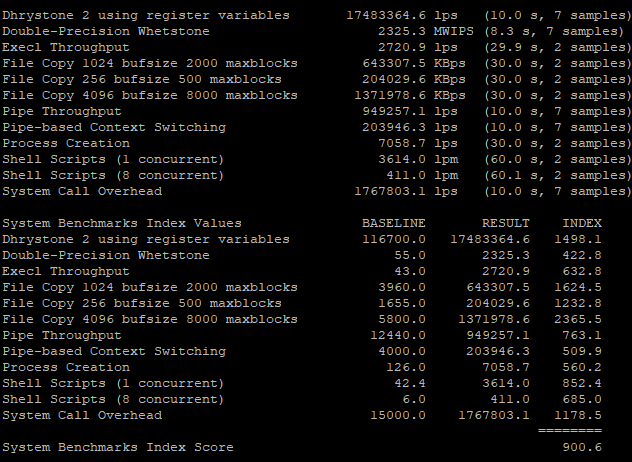Viewport: 632px width, 462px height.
Task: Select index value 852.4
Action: pyautogui.click(x=582, y=383)
